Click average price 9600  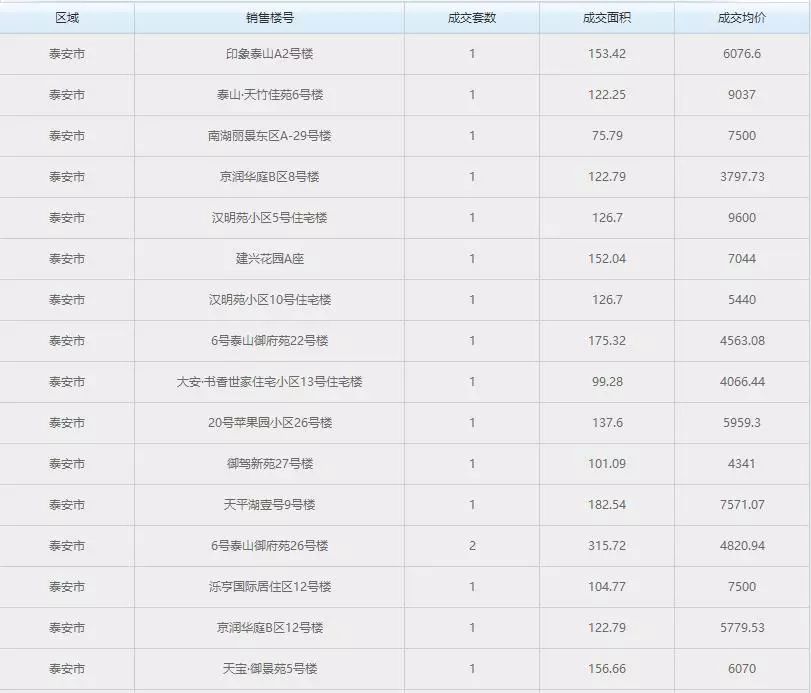tap(742, 218)
